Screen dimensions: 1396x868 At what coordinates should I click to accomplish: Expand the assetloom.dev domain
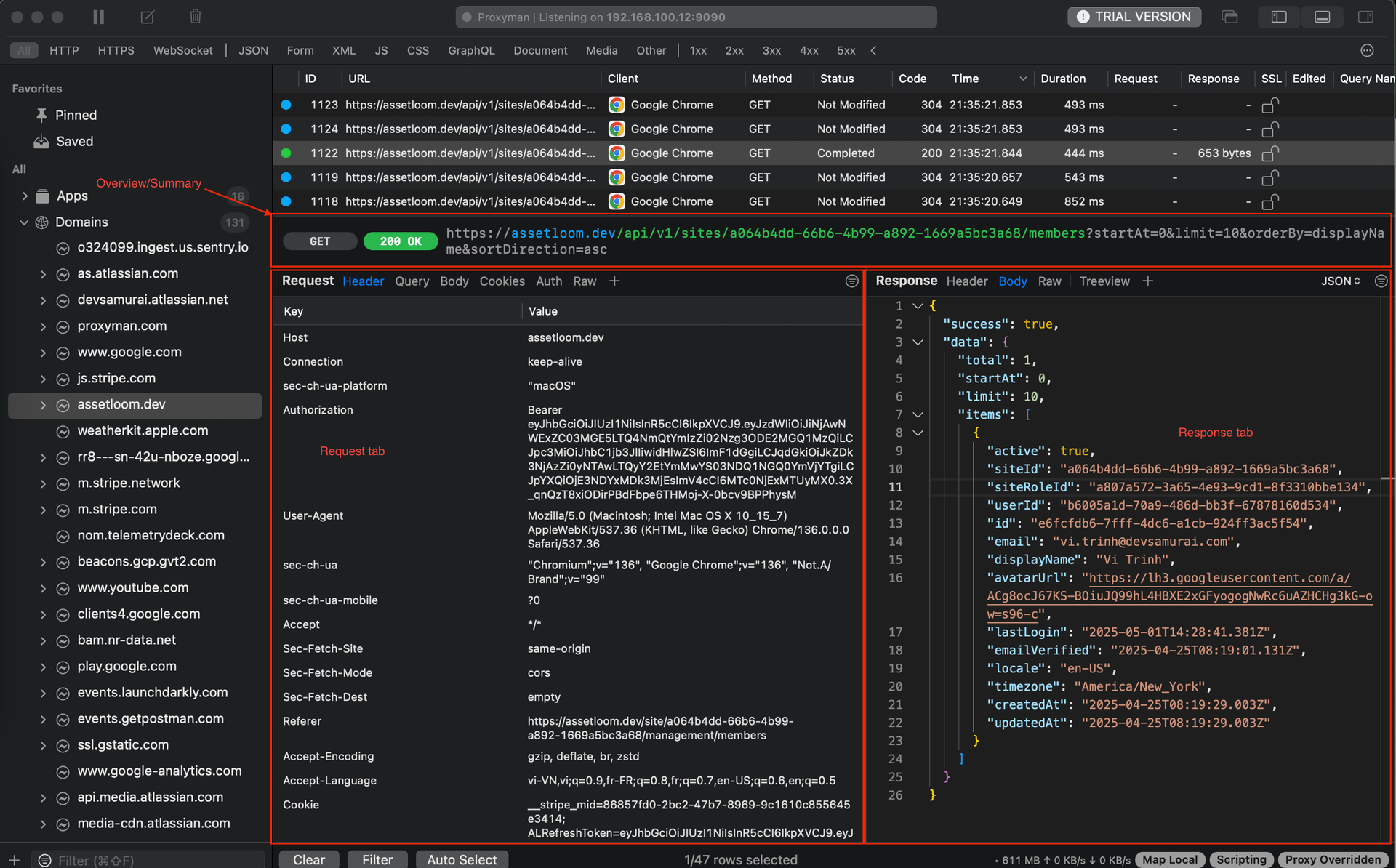43,405
